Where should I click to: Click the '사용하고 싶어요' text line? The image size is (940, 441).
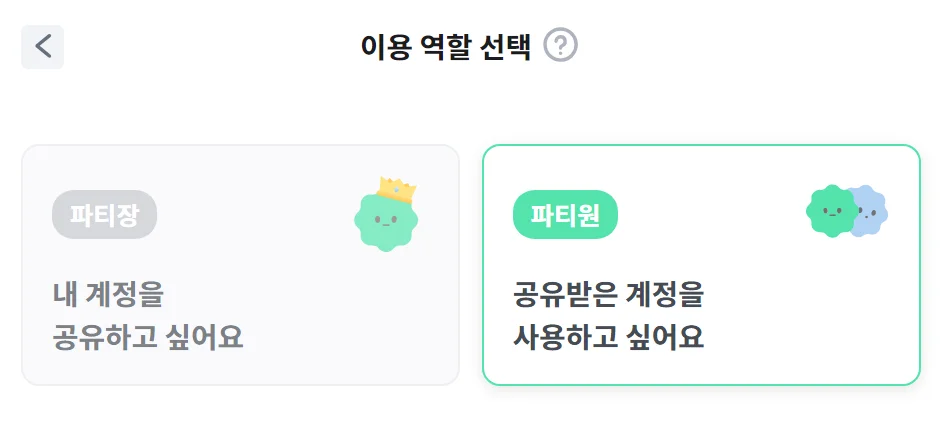[608, 337]
